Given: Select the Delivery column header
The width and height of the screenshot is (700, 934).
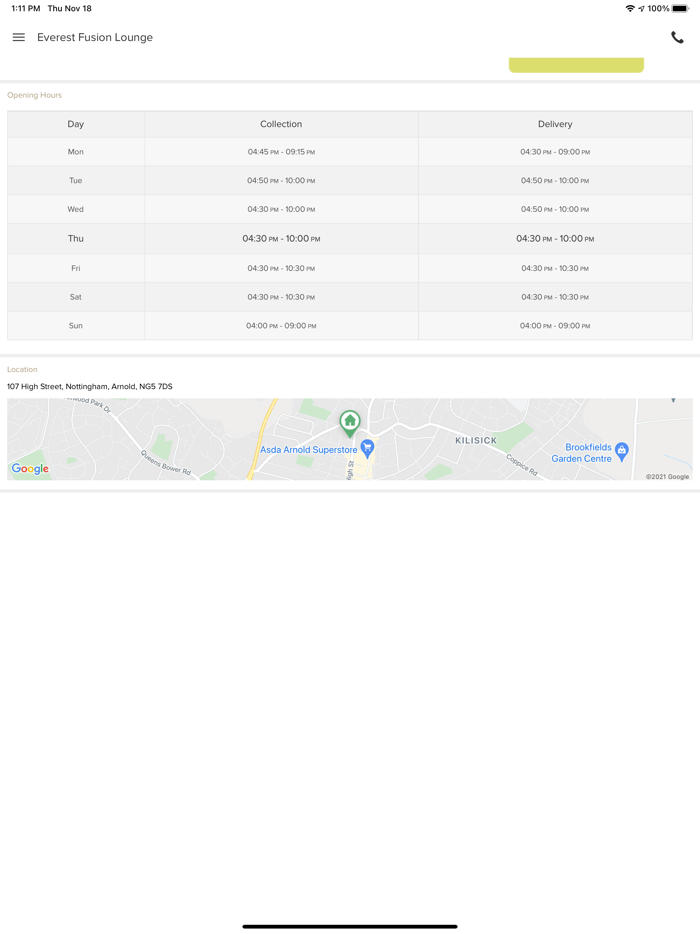Looking at the screenshot, I should point(555,124).
